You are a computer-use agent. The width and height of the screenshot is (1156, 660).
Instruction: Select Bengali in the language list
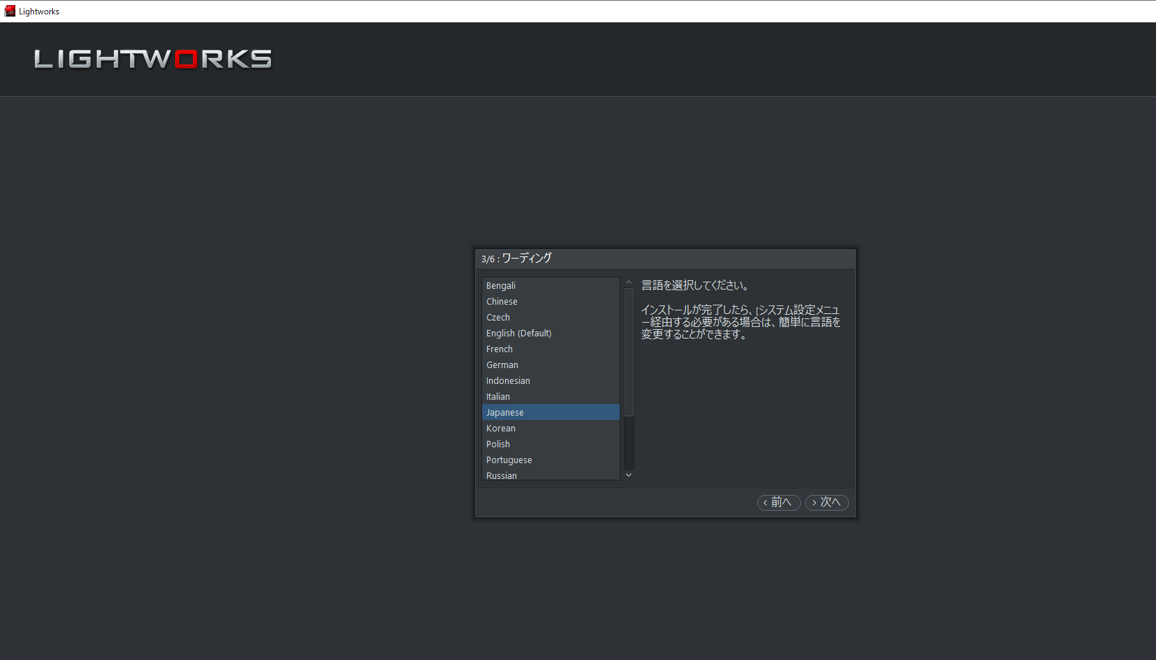click(x=551, y=285)
